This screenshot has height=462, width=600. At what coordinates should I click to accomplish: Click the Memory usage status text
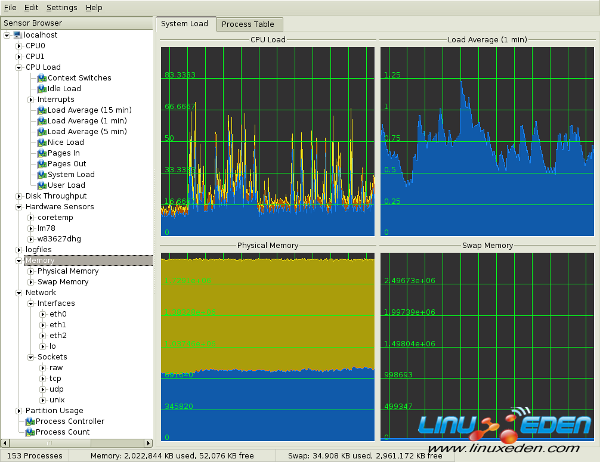point(172,456)
